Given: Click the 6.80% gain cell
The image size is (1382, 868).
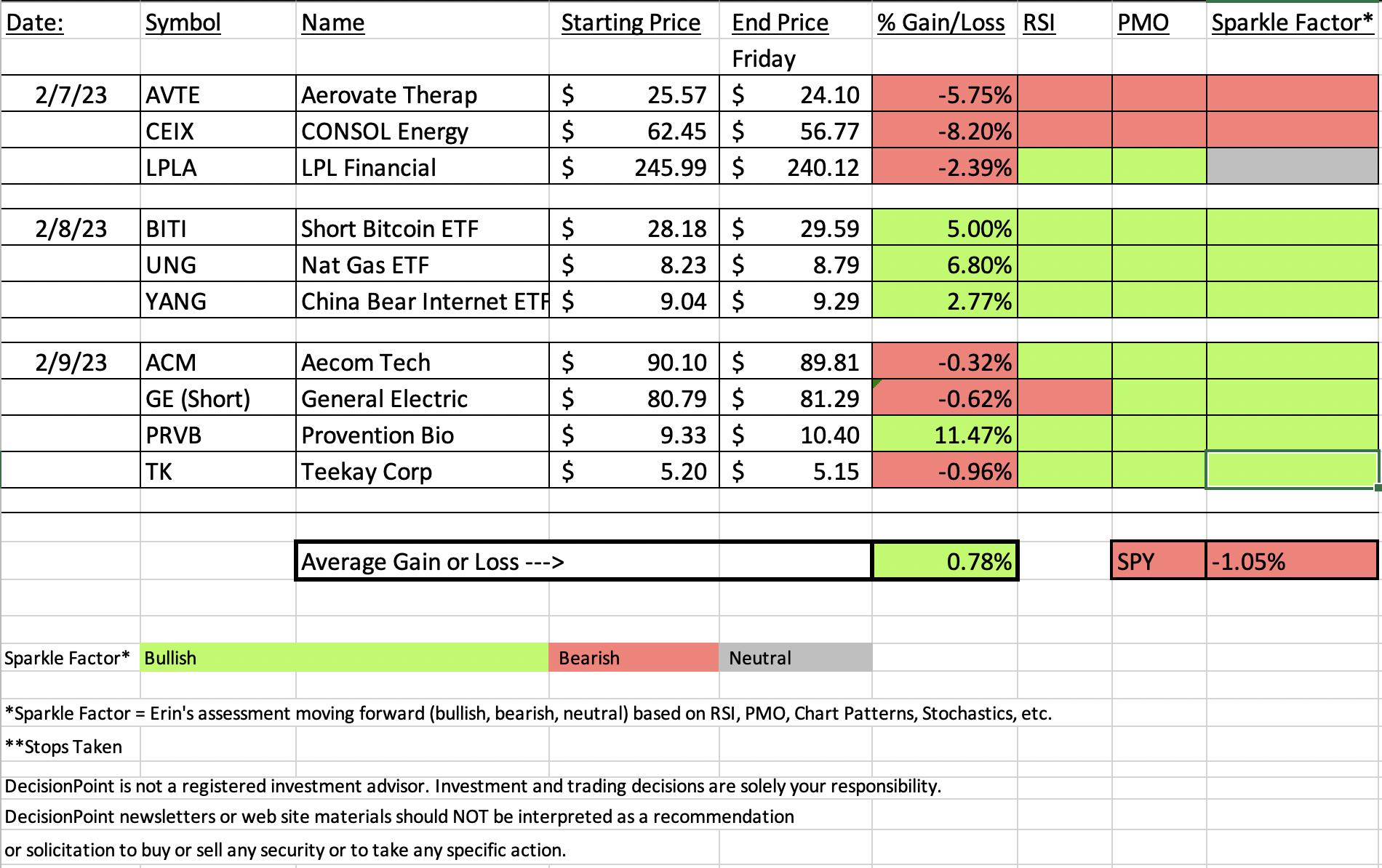Looking at the screenshot, I should (944, 264).
